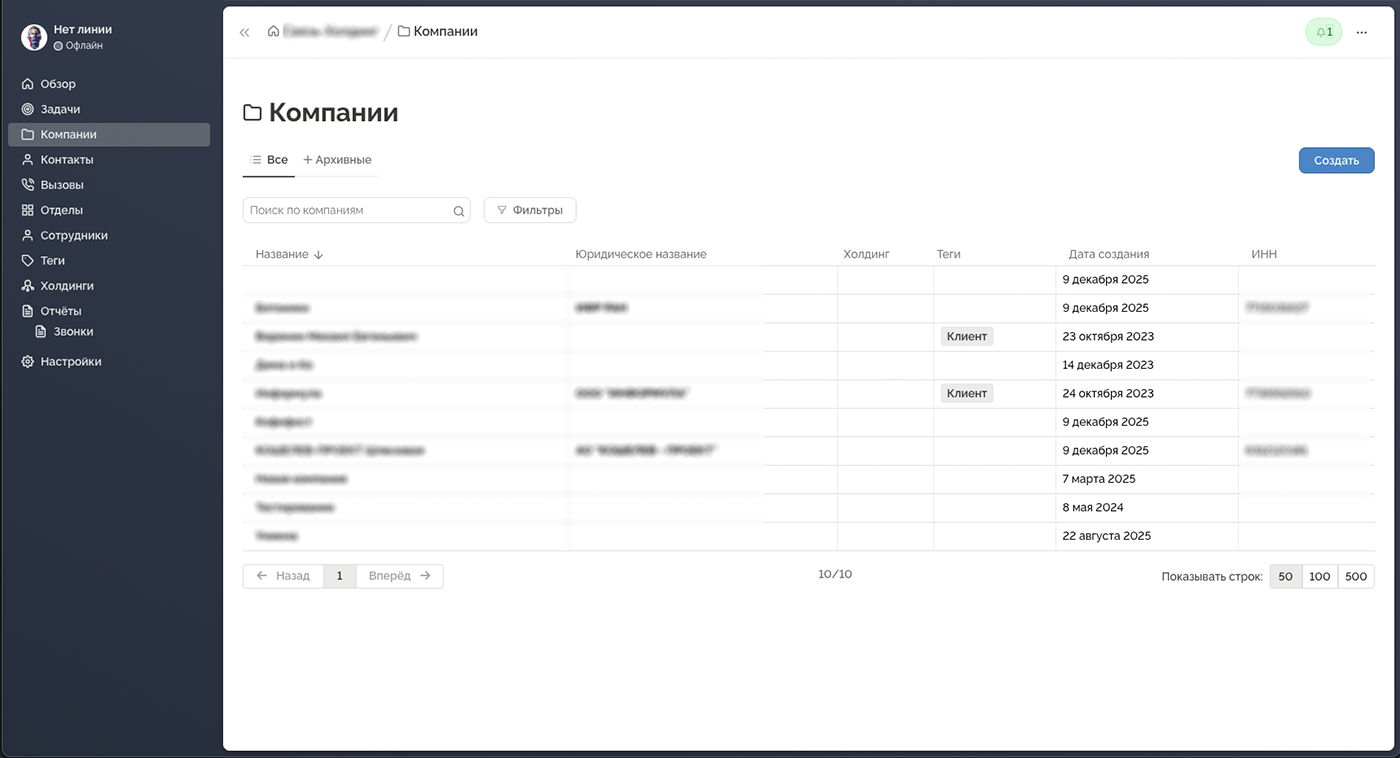Open notifications bell badge
This screenshot has width=1400, height=758.
point(1323,32)
